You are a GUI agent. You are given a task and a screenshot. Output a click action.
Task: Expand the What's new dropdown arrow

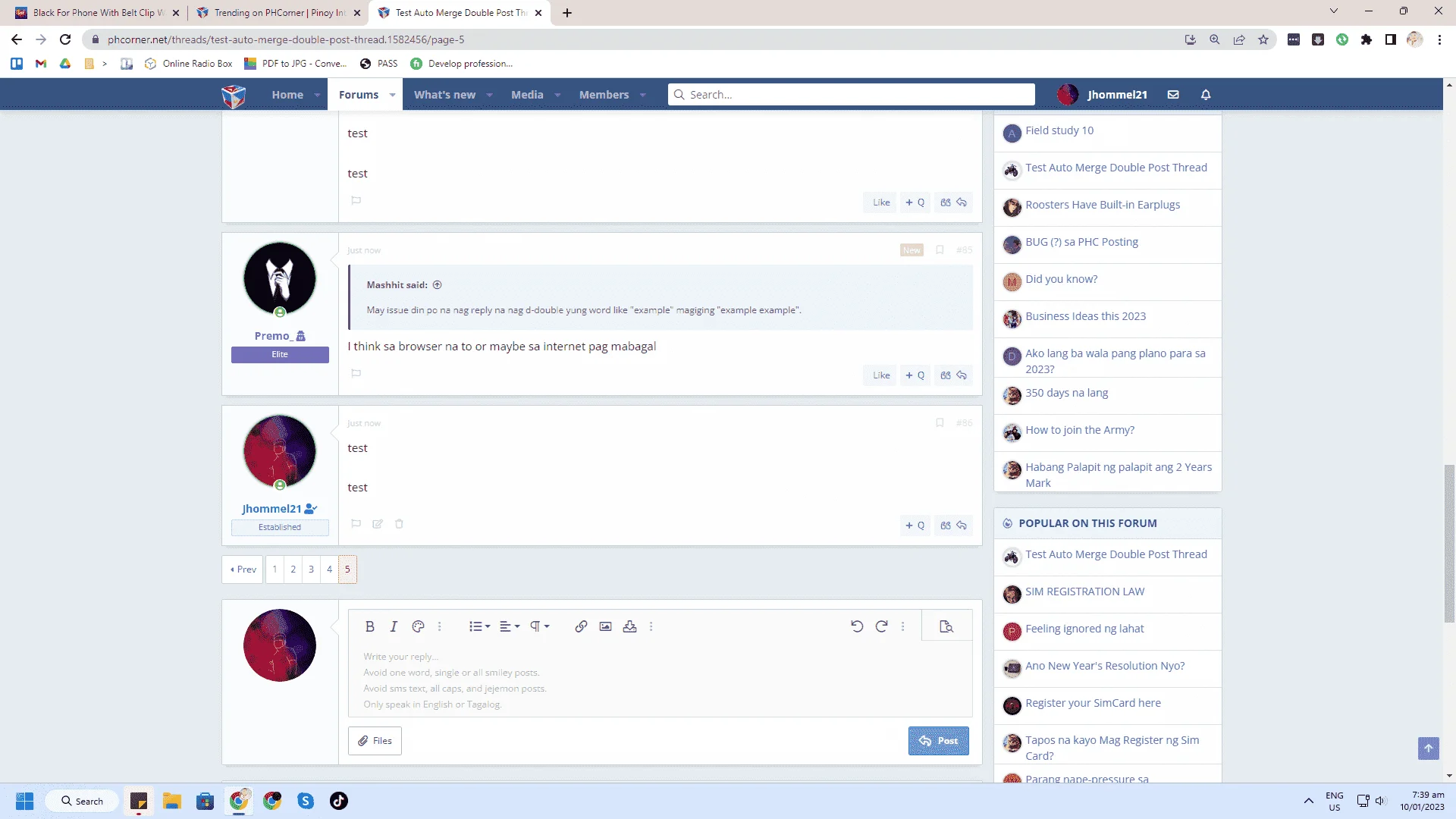[x=489, y=96]
